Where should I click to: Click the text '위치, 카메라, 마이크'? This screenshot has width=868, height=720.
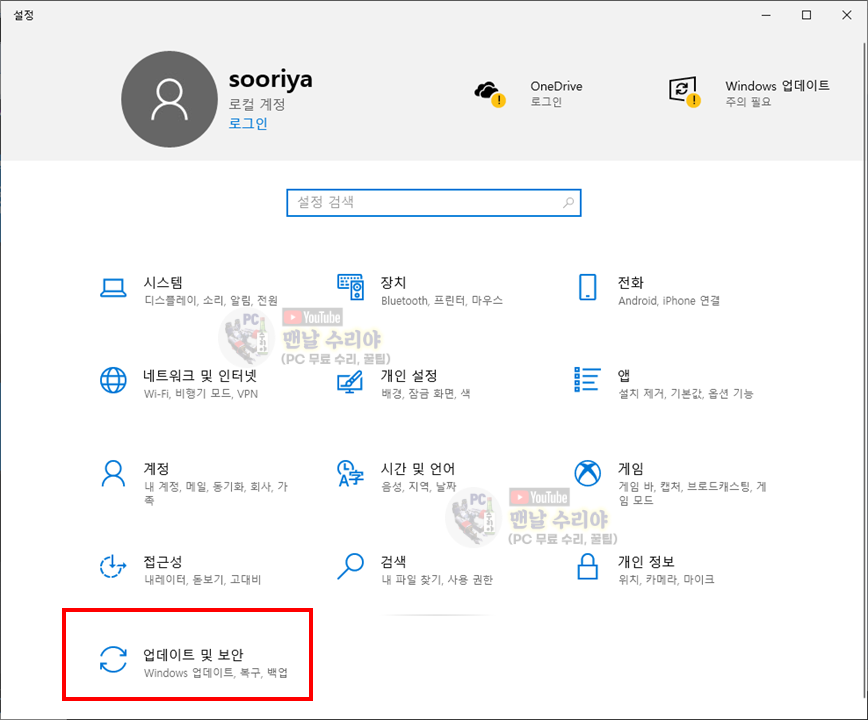(x=666, y=579)
